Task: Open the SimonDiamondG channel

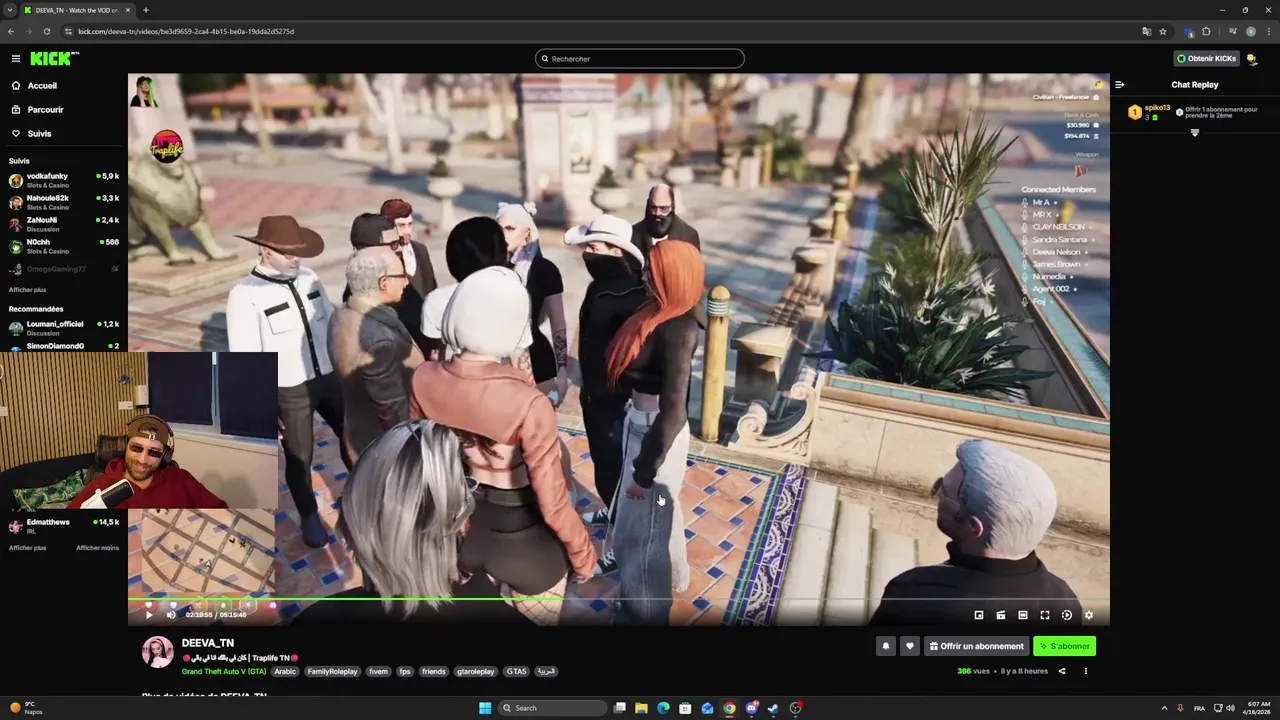Action: point(64,346)
